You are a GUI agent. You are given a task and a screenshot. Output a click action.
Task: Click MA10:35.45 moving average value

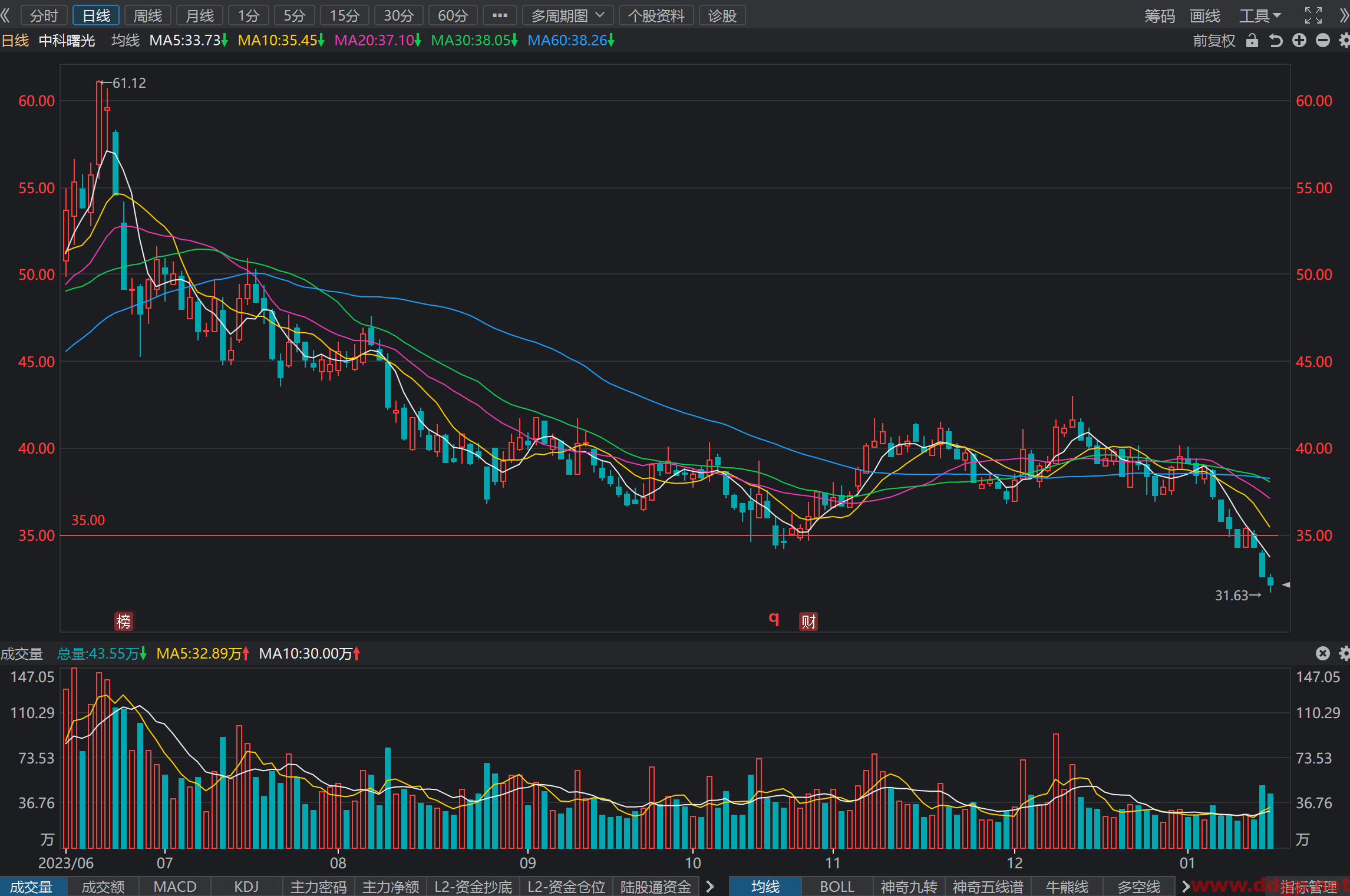[x=281, y=41]
